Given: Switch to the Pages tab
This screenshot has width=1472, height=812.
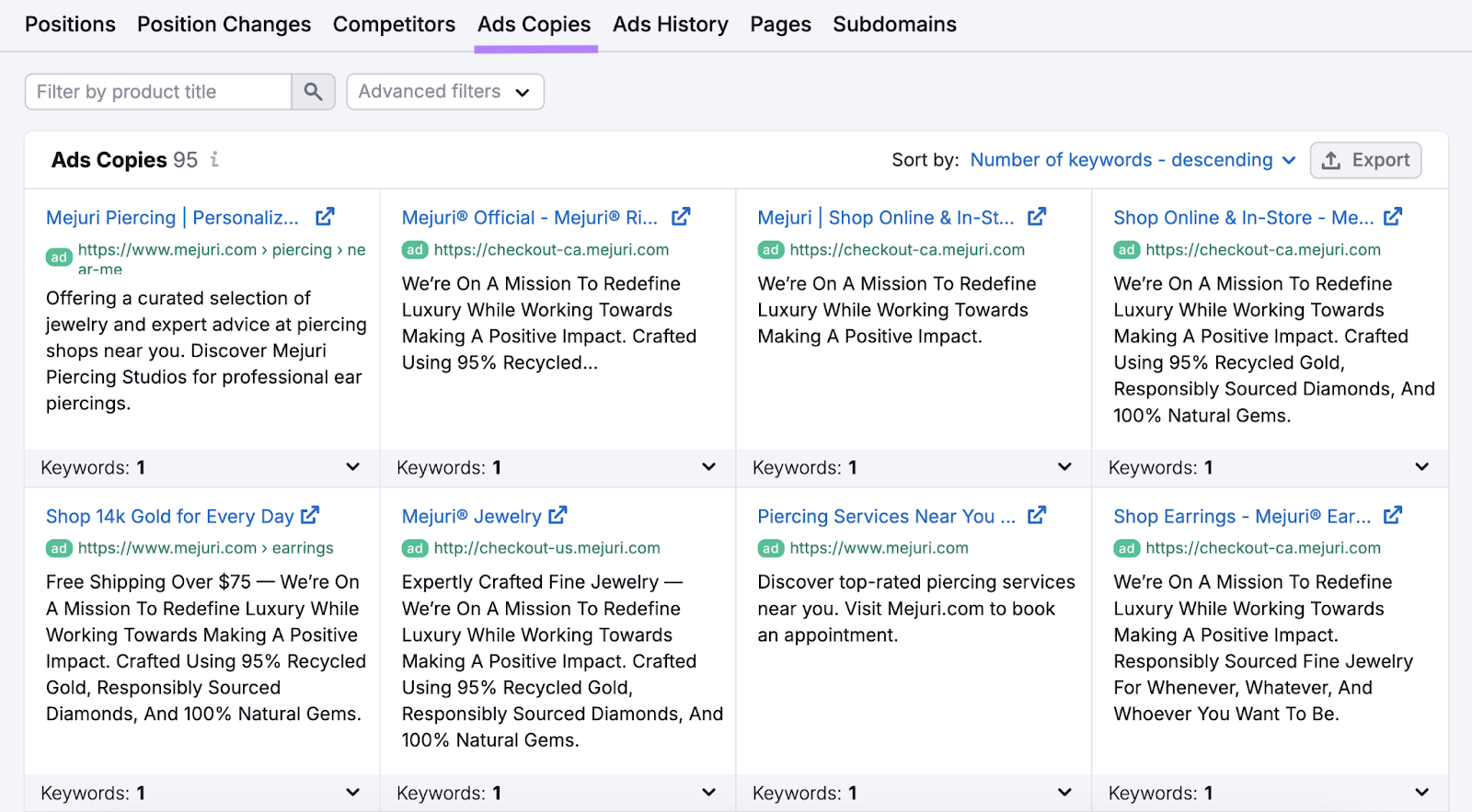Looking at the screenshot, I should pyautogui.click(x=780, y=25).
